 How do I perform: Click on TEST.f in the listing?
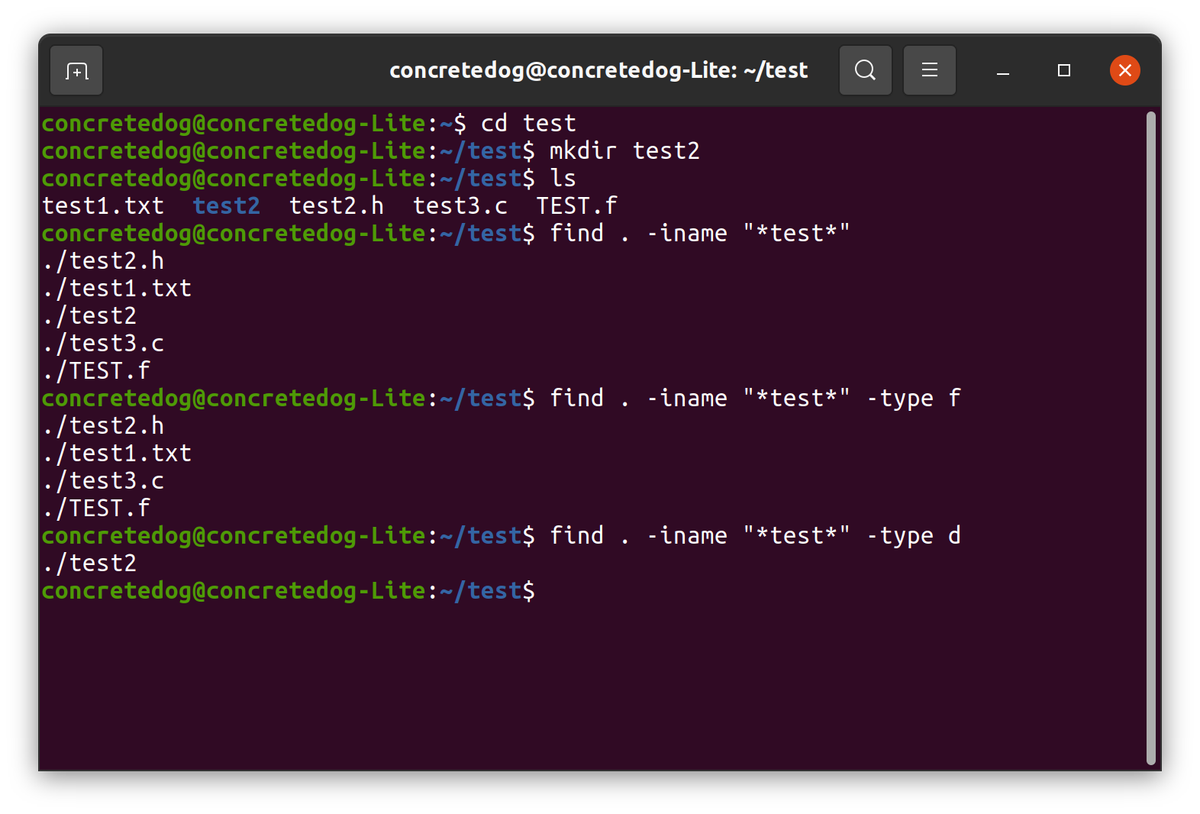(x=576, y=205)
